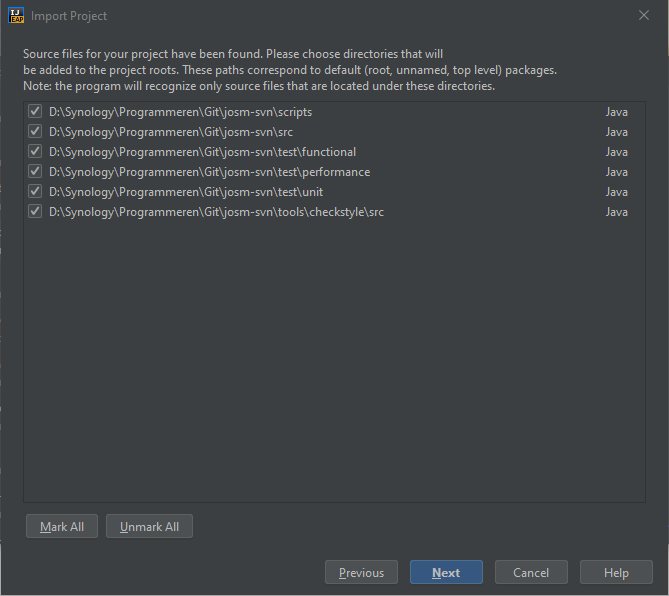The height and width of the screenshot is (596, 669).
Task: Select the test\unit path entry
Action: (186, 192)
